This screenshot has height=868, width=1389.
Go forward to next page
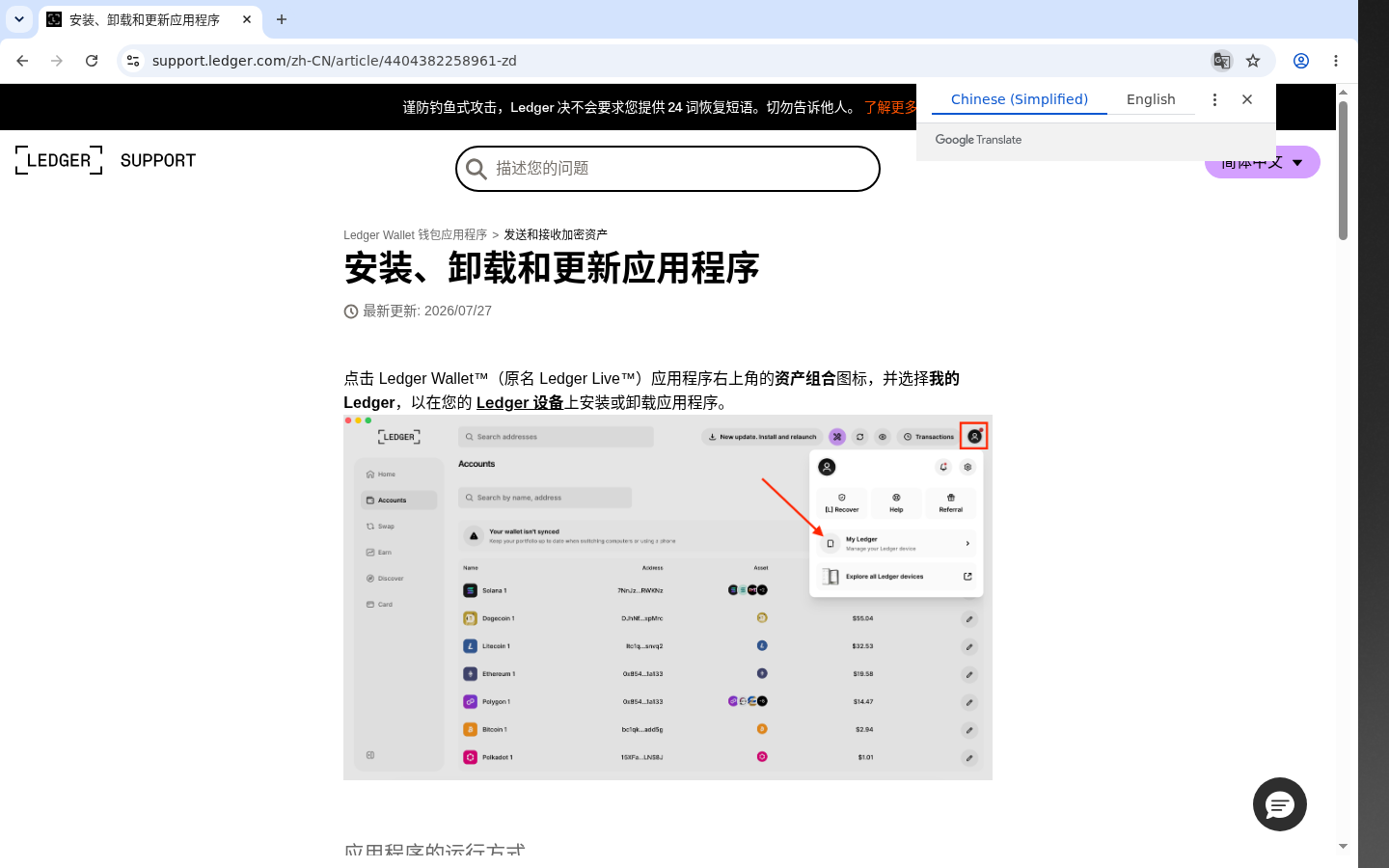(x=57, y=61)
